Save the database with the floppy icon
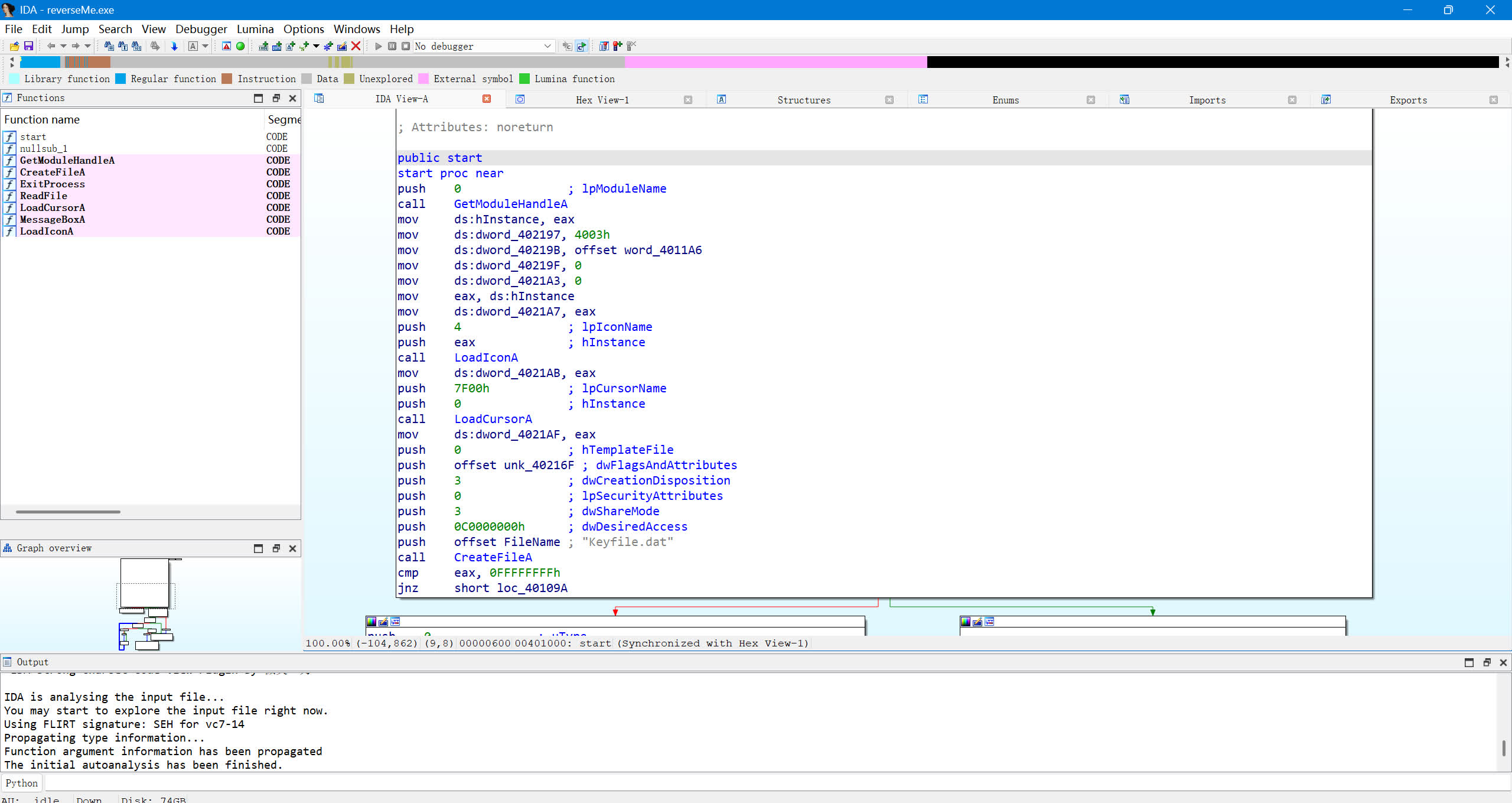Image resolution: width=1512 pixels, height=803 pixels. coord(28,46)
